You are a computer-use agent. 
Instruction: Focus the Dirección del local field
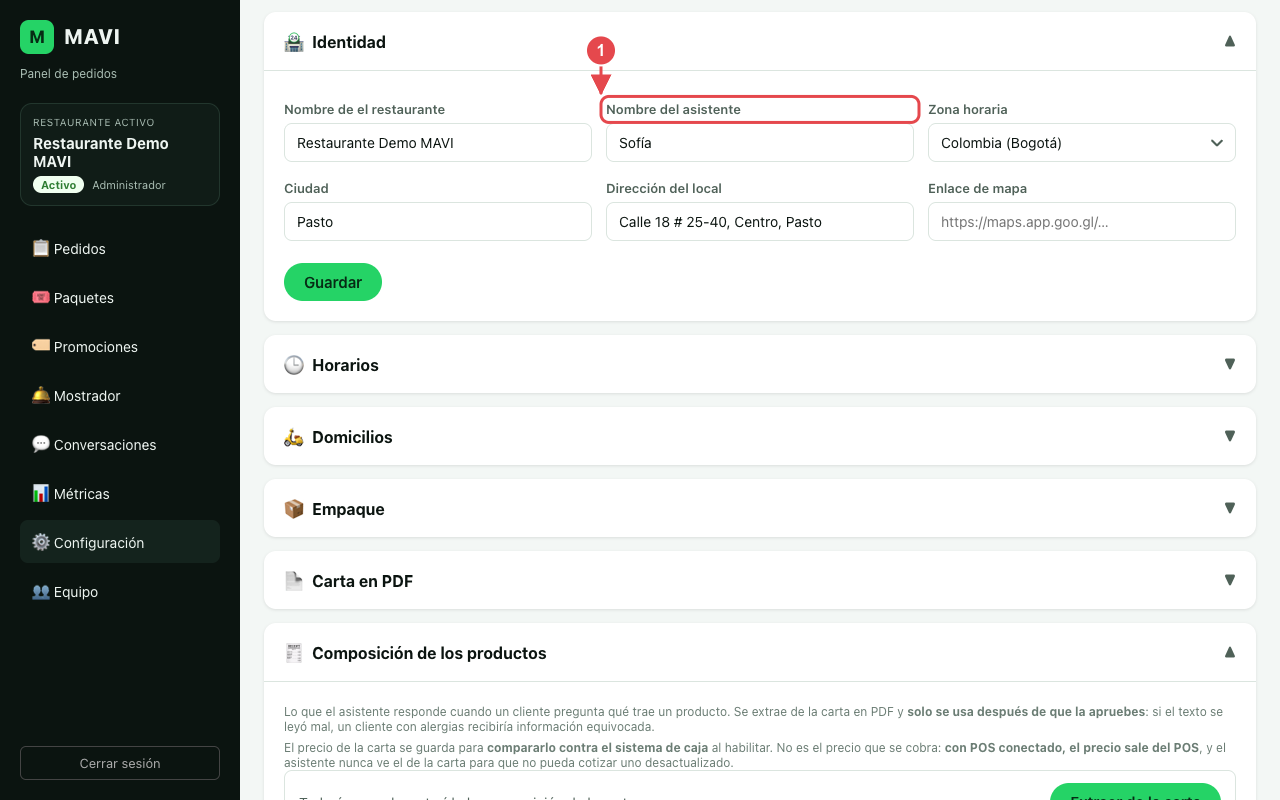760,222
